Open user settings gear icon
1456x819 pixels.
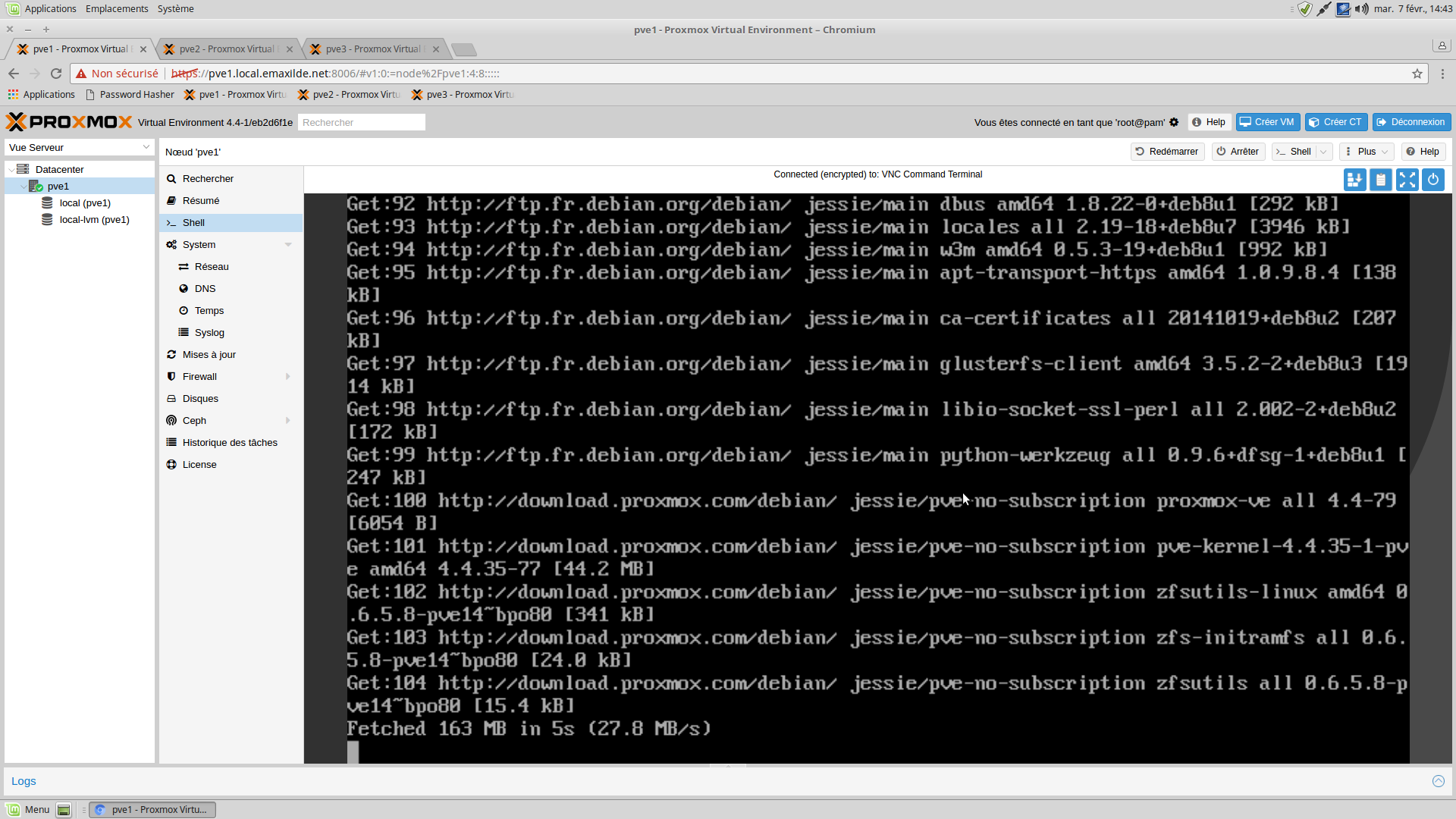[x=1174, y=122]
